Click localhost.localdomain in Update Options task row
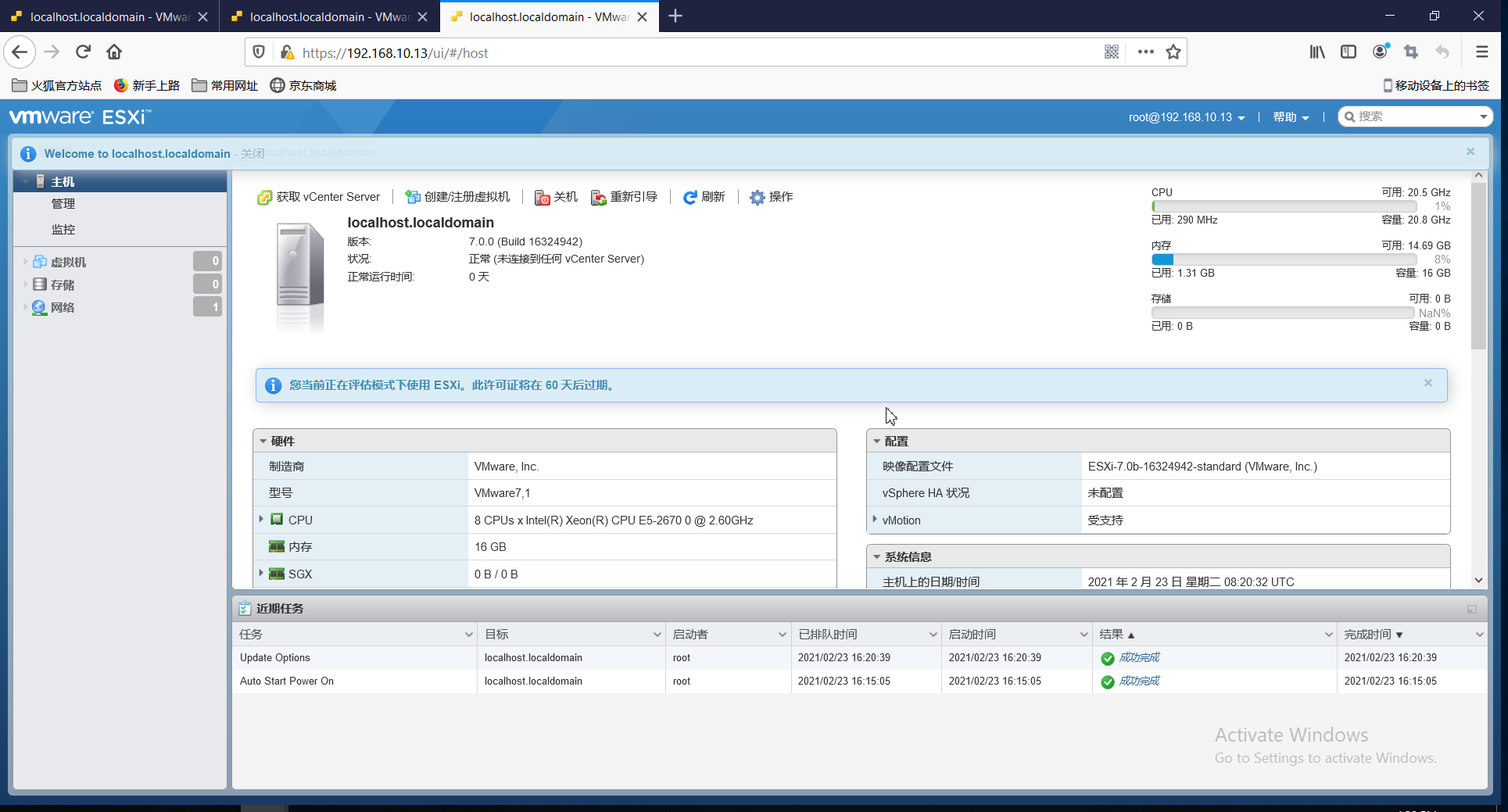 (x=533, y=657)
